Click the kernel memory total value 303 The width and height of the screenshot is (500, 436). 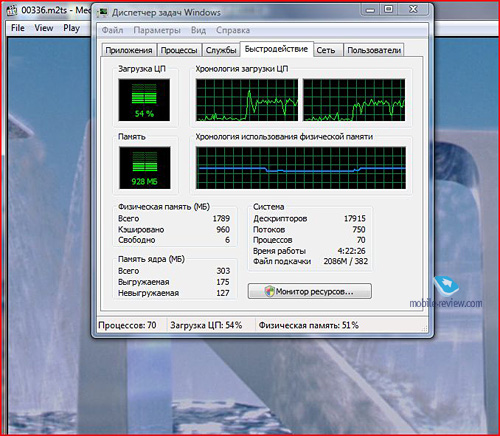(x=223, y=271)
